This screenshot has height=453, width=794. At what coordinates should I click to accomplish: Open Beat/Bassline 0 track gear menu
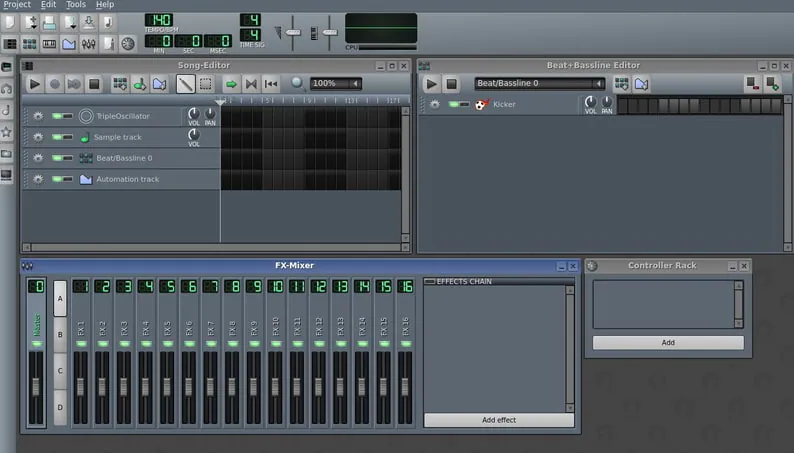coord(38,158)
